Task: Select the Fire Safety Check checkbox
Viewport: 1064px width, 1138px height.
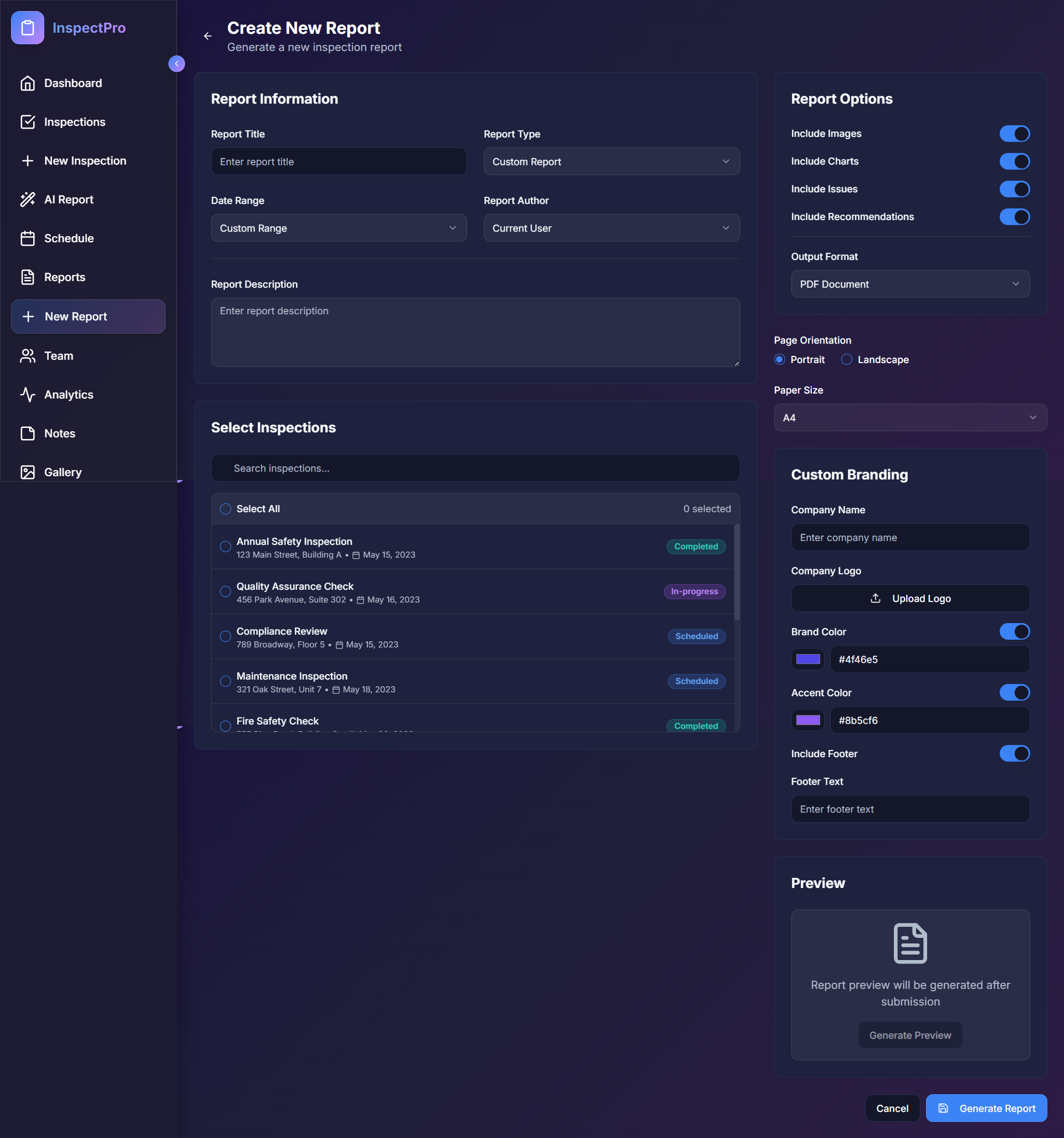Action: coord(226,725)
